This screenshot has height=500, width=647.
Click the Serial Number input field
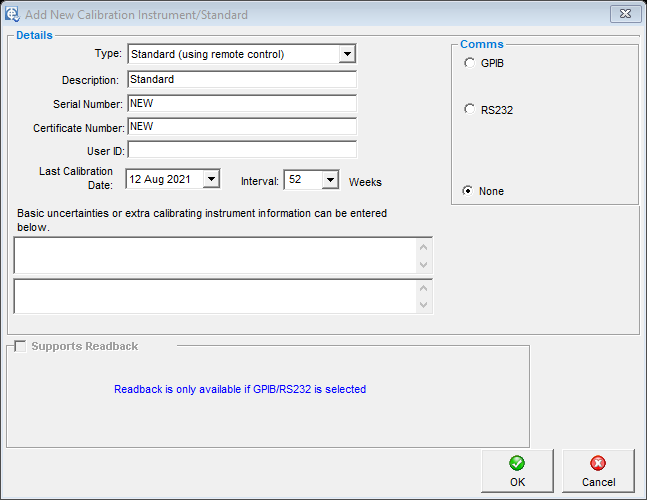coord(240,103)
